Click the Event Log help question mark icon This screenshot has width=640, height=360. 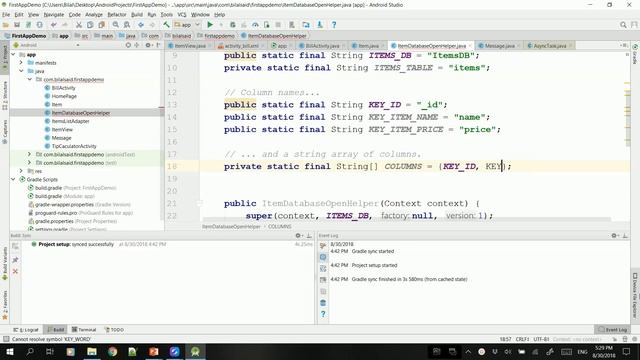pos(323,314)
